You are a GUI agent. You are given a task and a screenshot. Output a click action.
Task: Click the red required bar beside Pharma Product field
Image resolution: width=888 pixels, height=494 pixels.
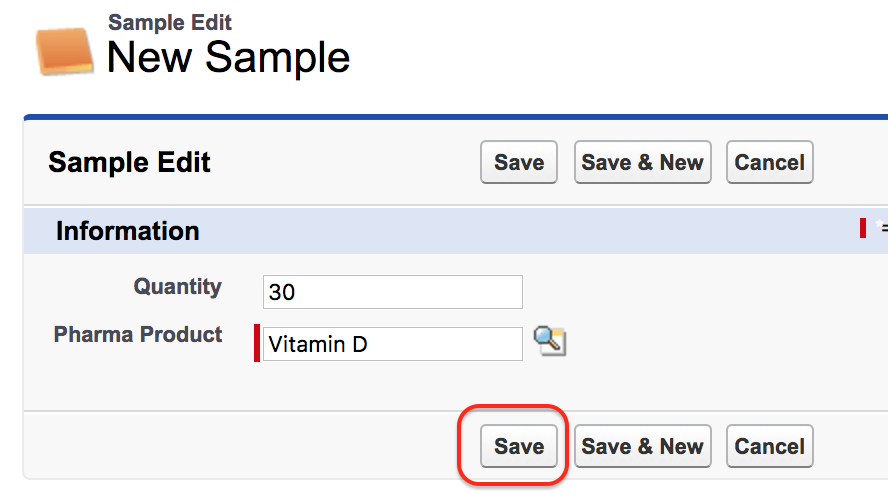pyautogui.click(x=257, y=343)
